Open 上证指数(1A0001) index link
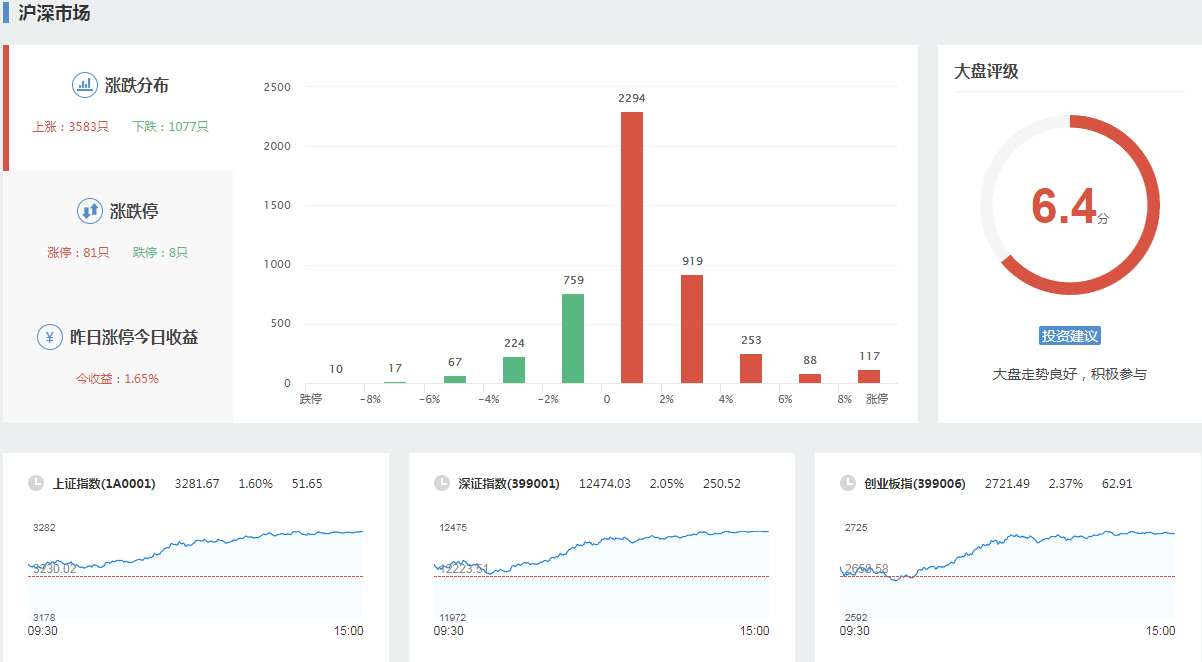The width and height of the screenshot is (1202, 662). 104,484
